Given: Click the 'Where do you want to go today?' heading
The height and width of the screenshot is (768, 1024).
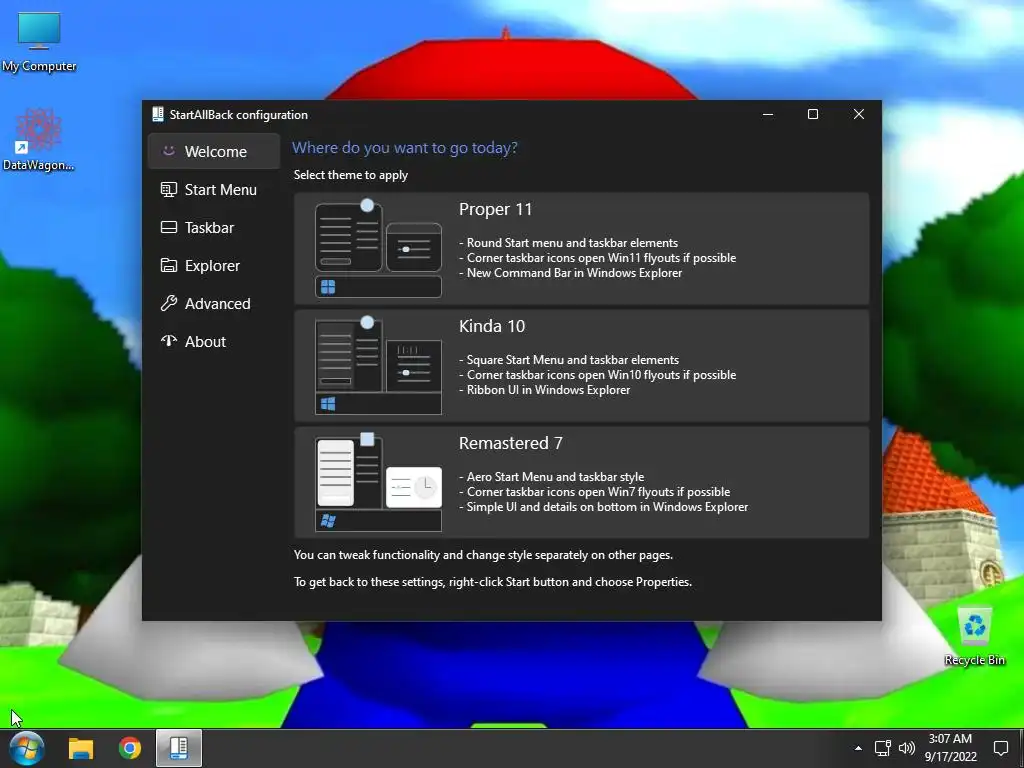Looking at the screenshot, I should [404, 148].
